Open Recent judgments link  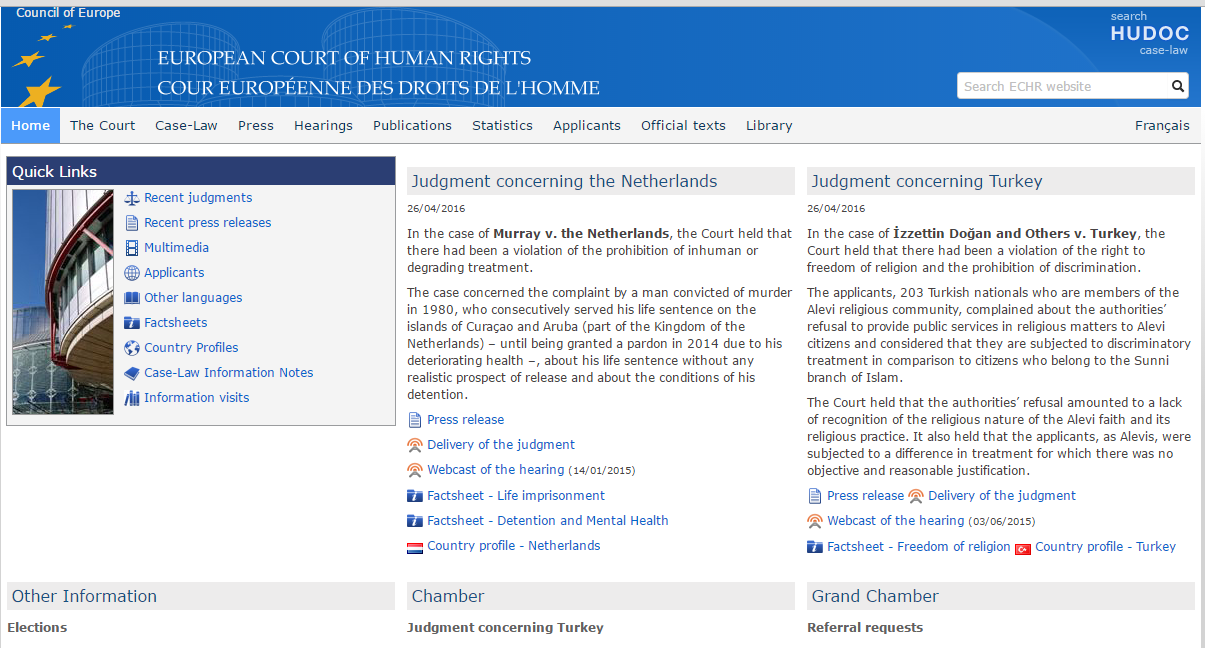coord(198,198)
